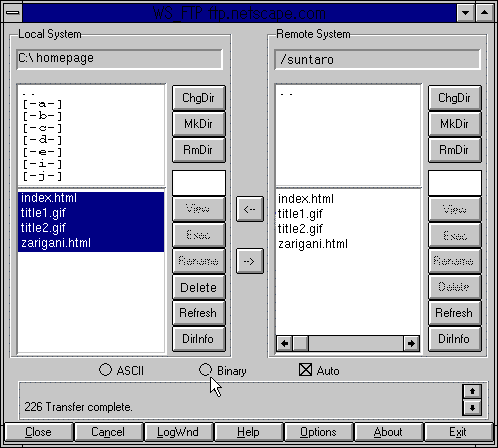
Task: Click remote file list scroll right arrow
Action: click(411, 343)
